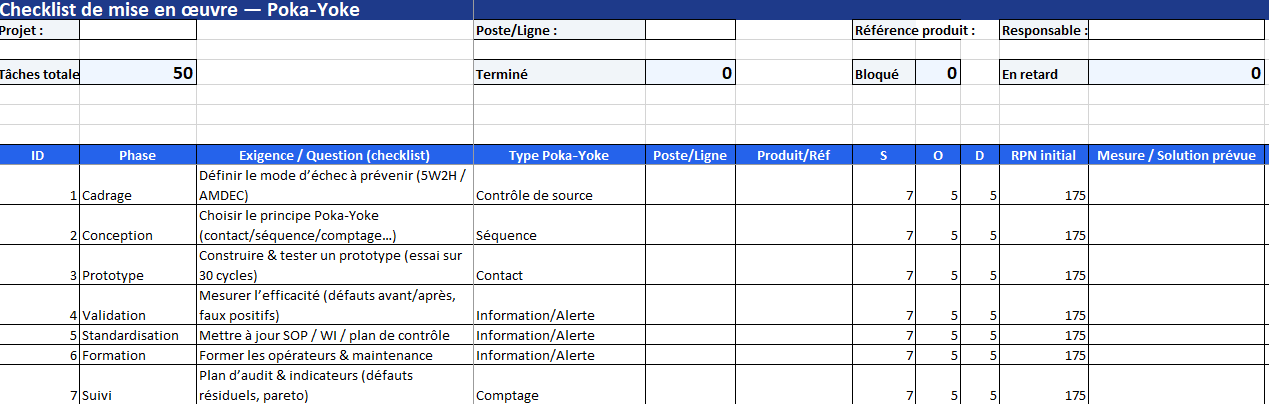
Task: Click the Poste/Ligne input cell in top form
Action: pos(688,30)
